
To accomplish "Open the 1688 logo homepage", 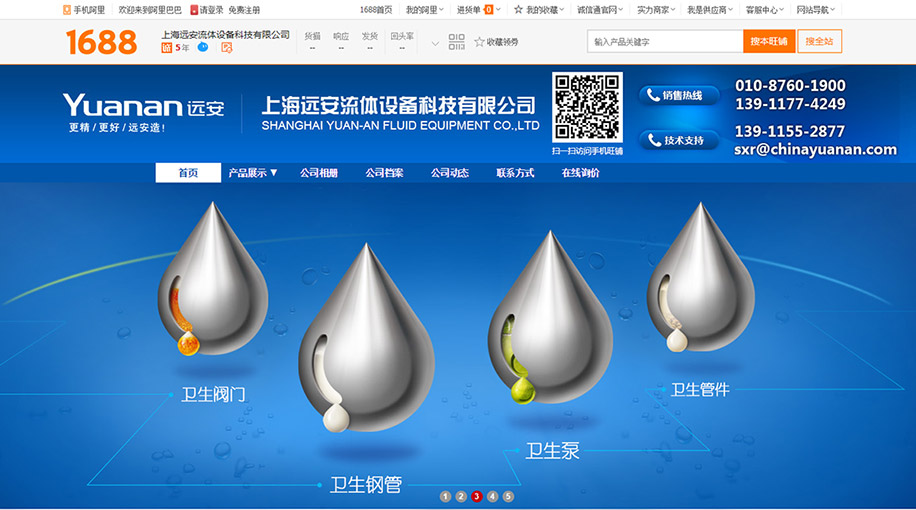I will click(102, 42).
